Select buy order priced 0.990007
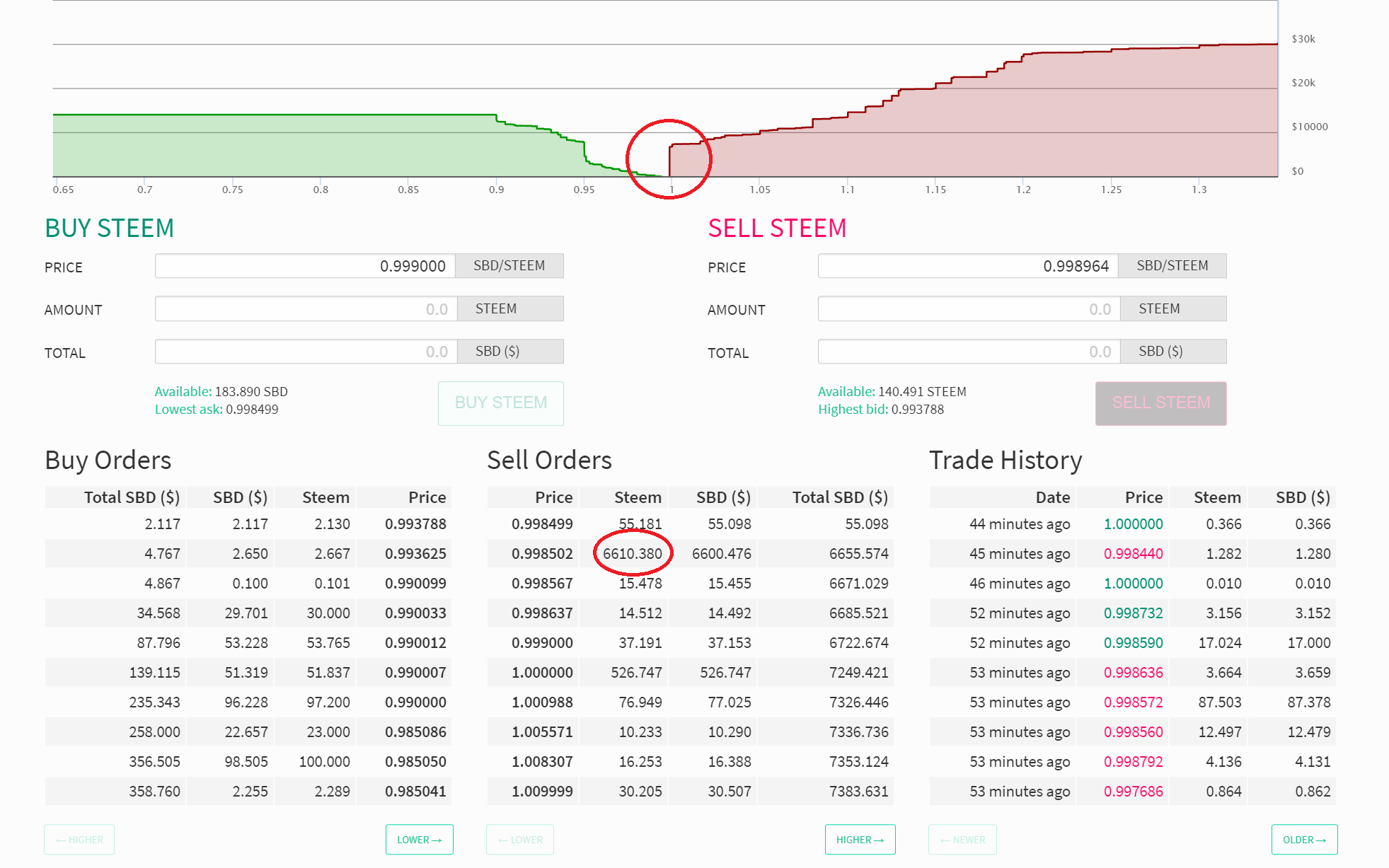Viewport: 1389px width, 868px height. [x=248, y=673]
